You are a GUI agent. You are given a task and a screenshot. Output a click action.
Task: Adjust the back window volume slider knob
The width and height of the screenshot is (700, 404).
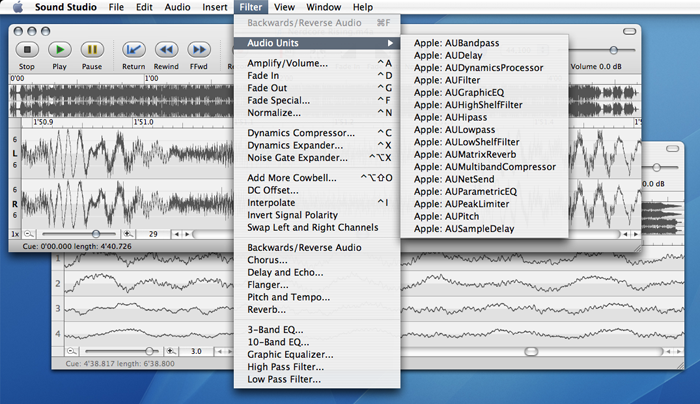(656, 167)
